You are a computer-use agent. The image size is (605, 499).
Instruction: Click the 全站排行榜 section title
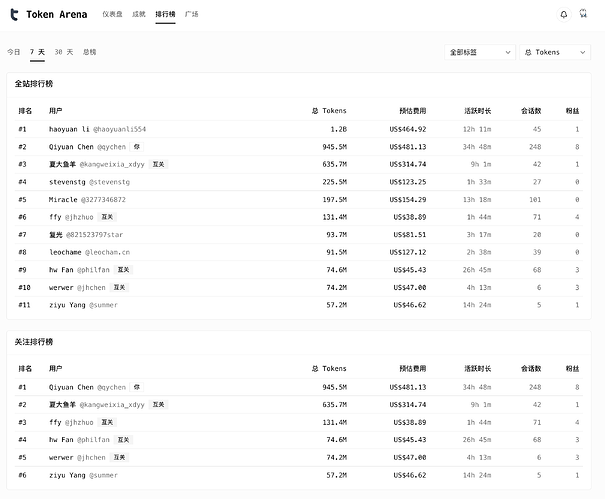click(34, 84)
